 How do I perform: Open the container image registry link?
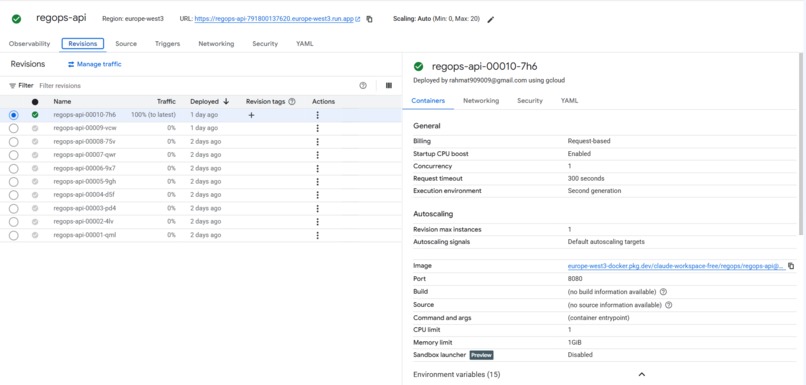pos(676,266)
